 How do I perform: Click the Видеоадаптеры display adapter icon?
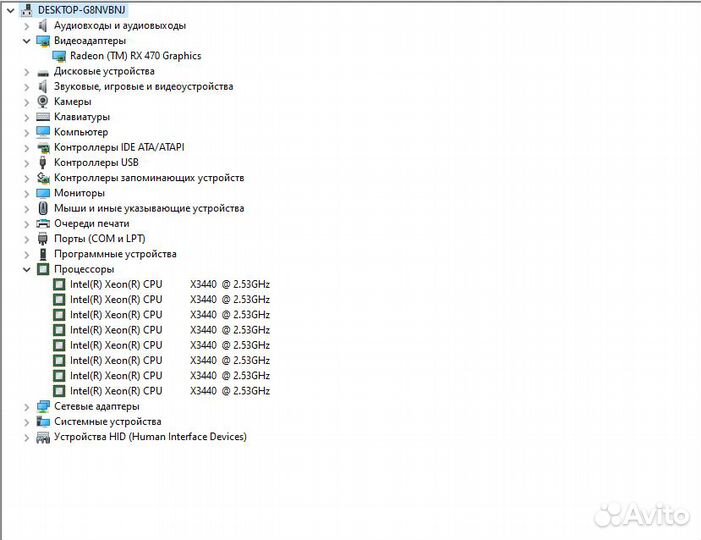click(43, 41)
